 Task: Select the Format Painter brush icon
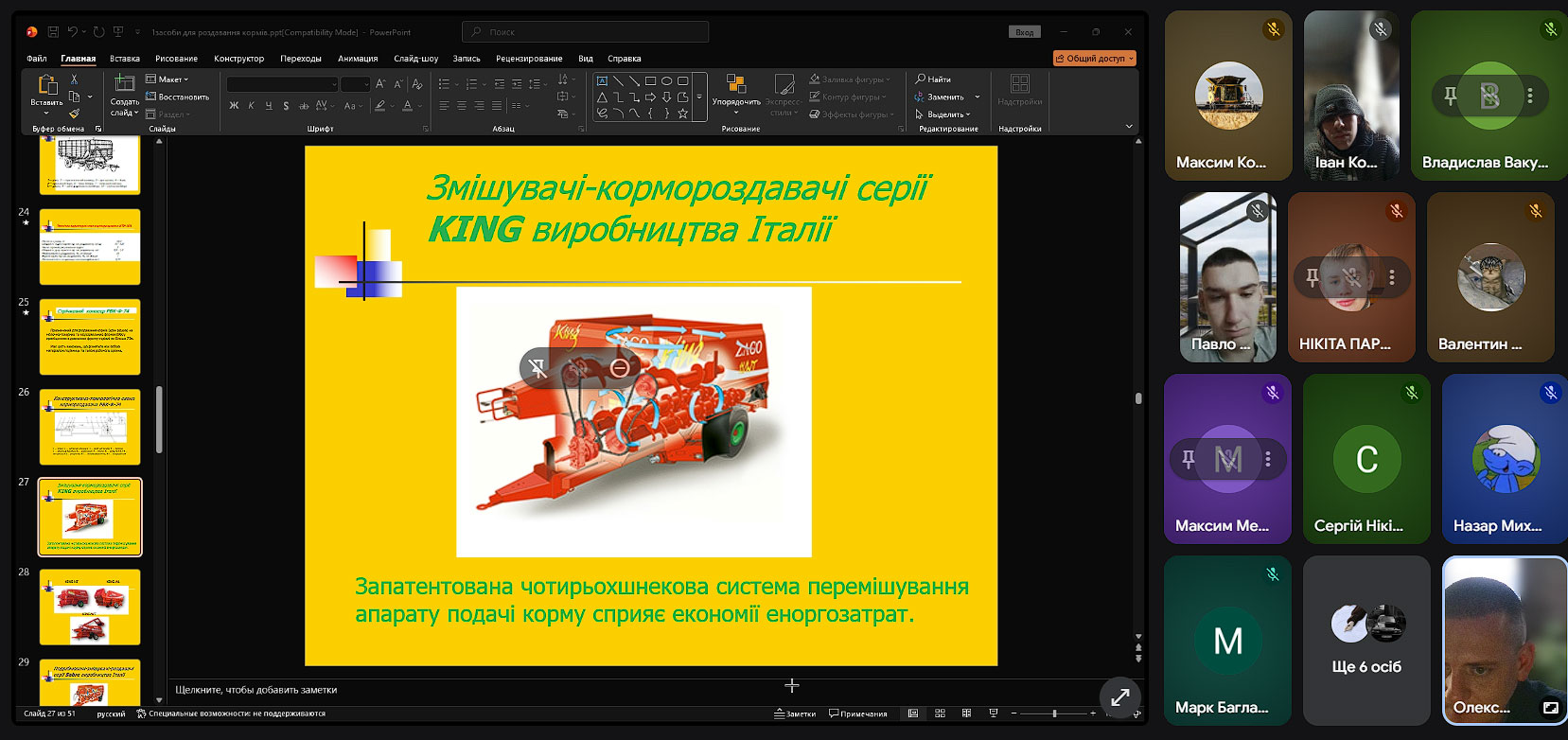tap(74, 114)
